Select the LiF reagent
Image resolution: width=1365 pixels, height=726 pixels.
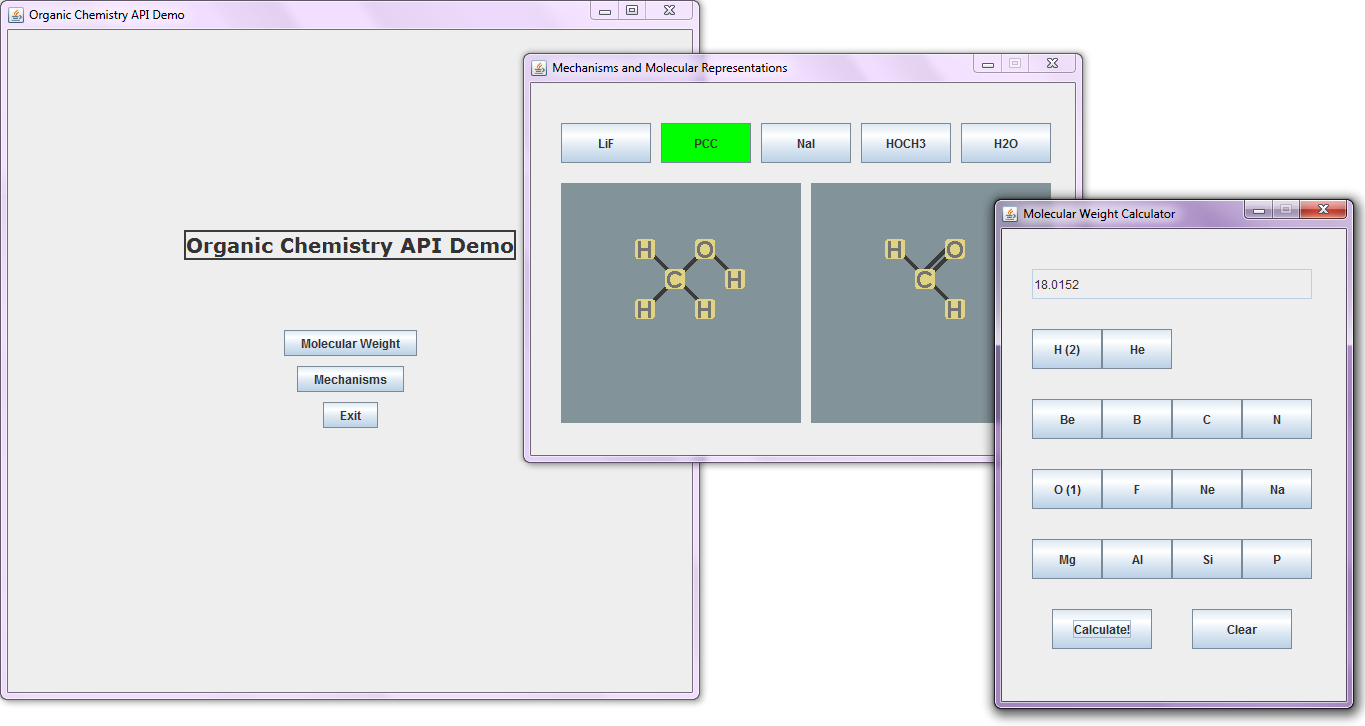[x=605, y=143]
